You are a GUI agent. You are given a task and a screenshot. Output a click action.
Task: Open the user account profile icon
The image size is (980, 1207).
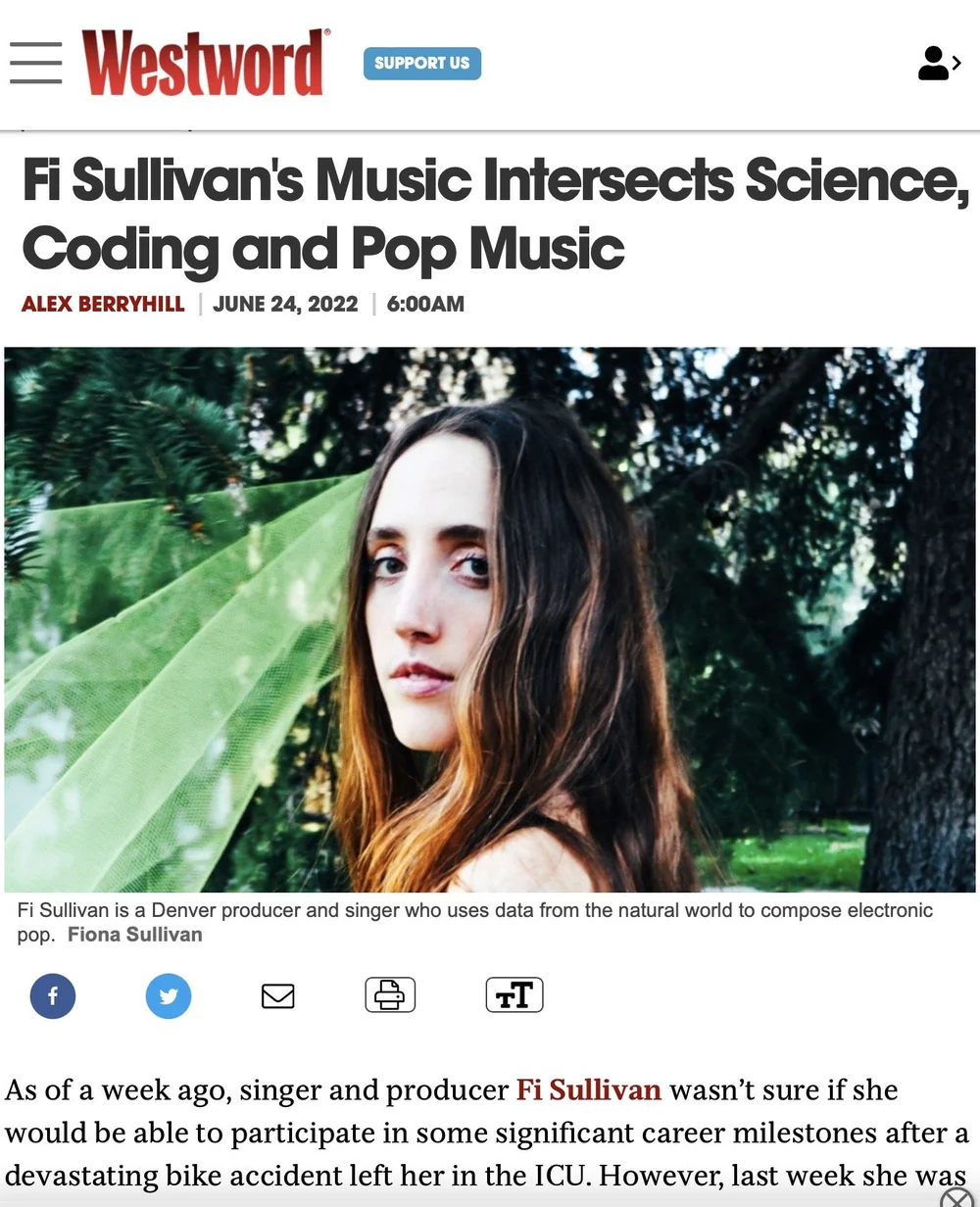pyautogui.click(x=932, y=63)
